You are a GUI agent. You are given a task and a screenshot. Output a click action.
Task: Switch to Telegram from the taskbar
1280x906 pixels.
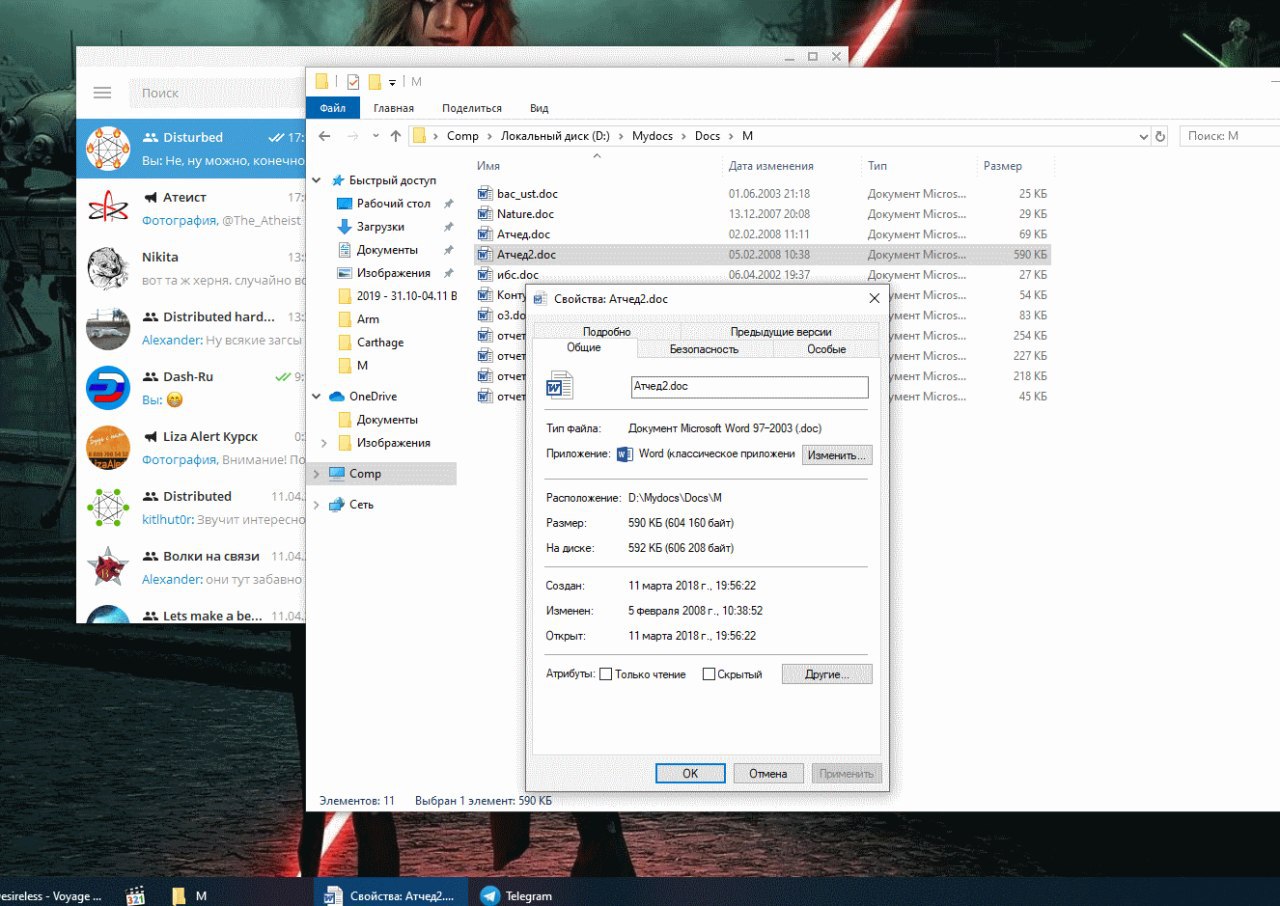coord(516,896)
